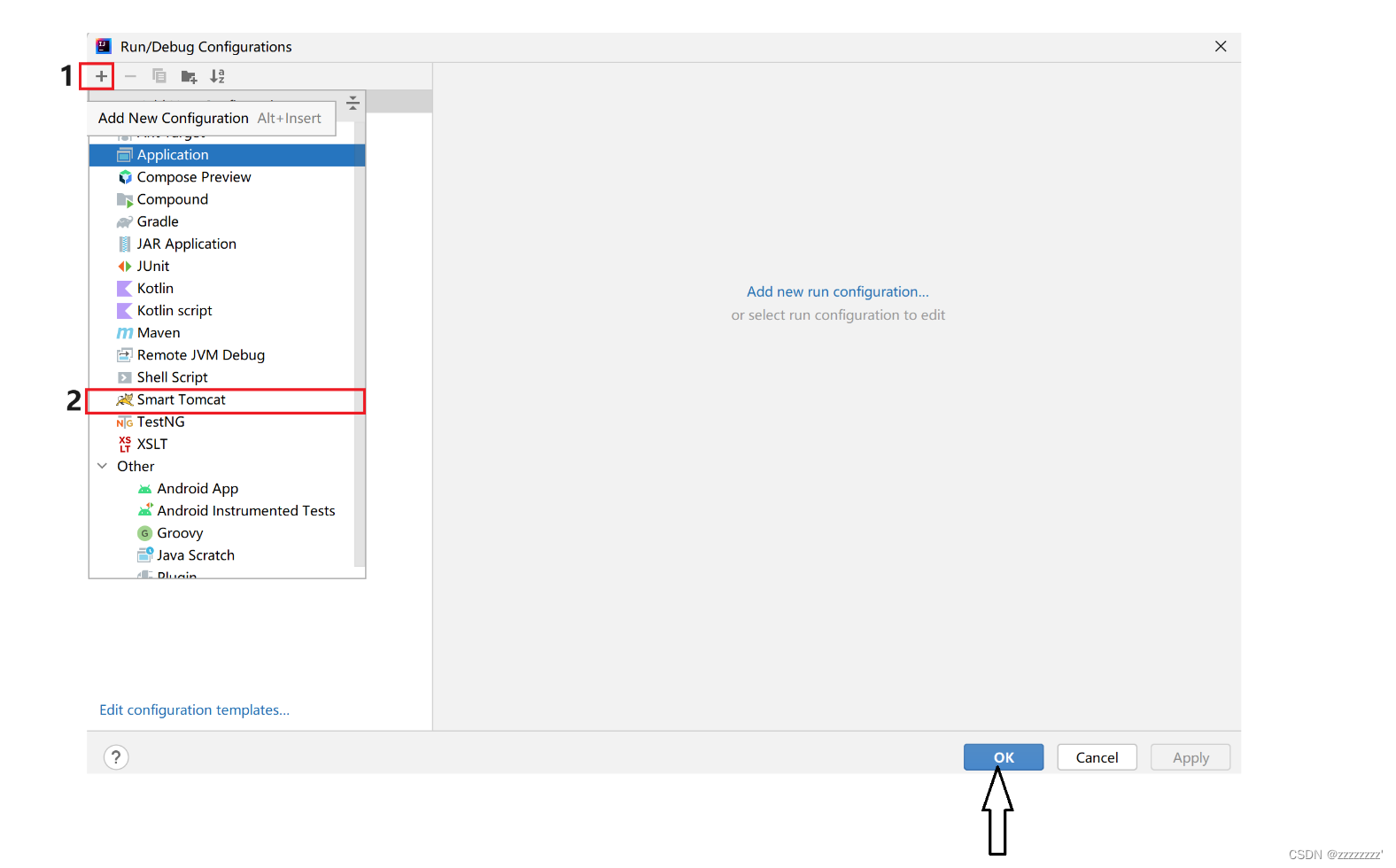This screenshot has width=1396, height=868.
Task: Click the Kotlin K logo icon
Action: [125, 288]
